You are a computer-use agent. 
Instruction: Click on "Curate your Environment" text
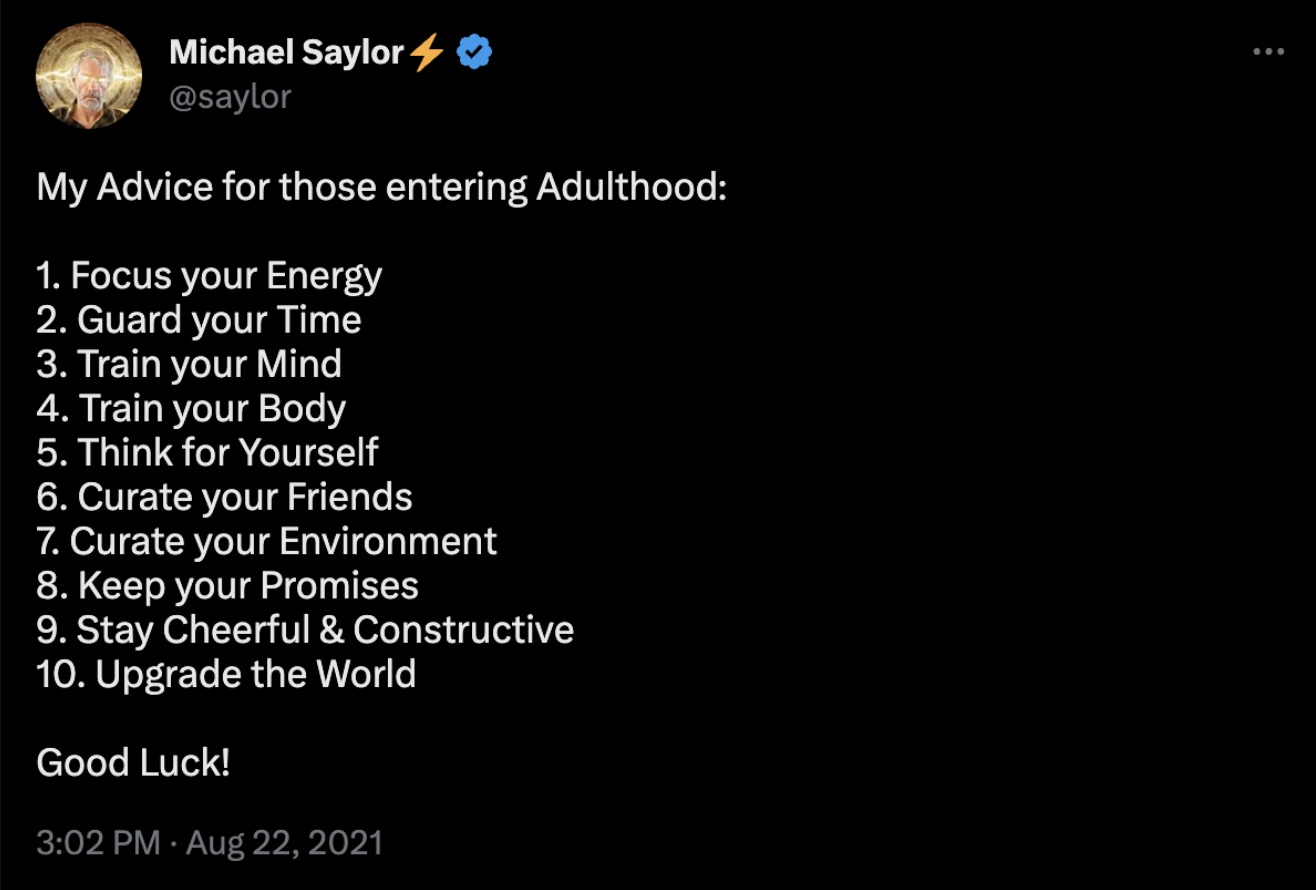267,541
